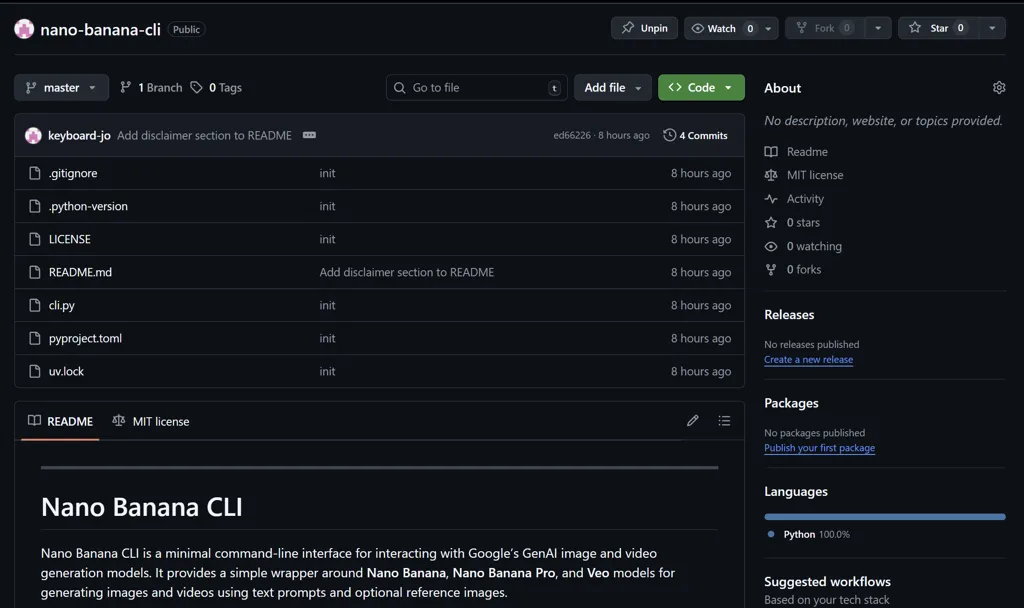Open the Packages heading link
The width and height of the screenshot is (1024, 608).
791,403
